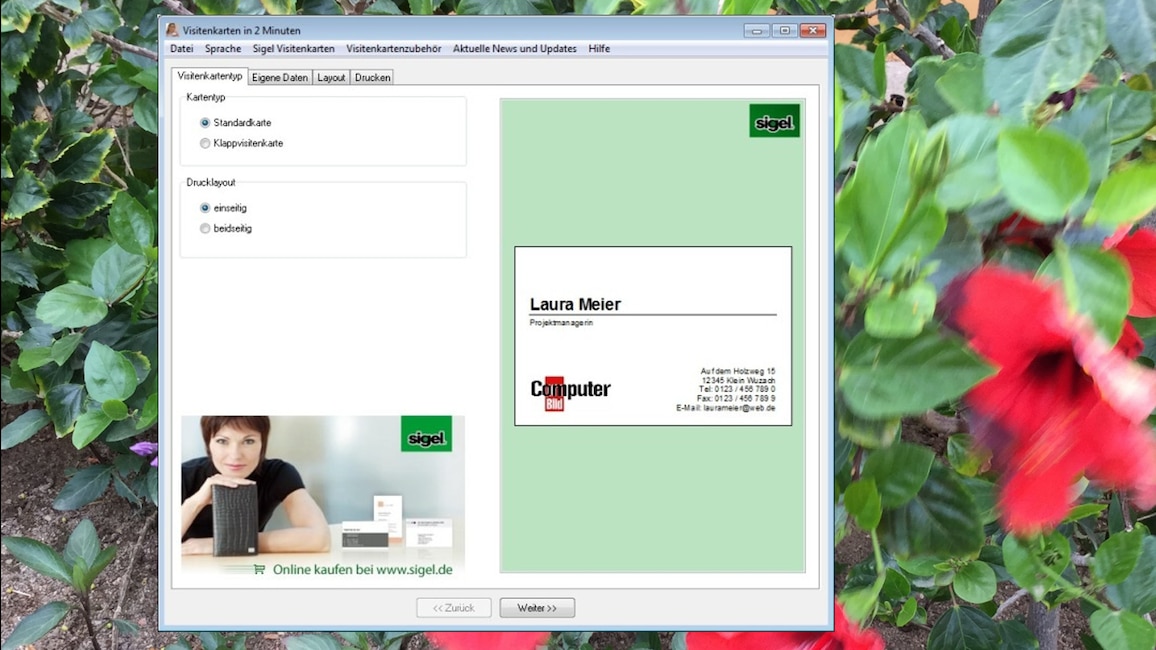Screen dimensions: 1156x650
Task: Open the Sprache menu
Action: coord(223,48)
